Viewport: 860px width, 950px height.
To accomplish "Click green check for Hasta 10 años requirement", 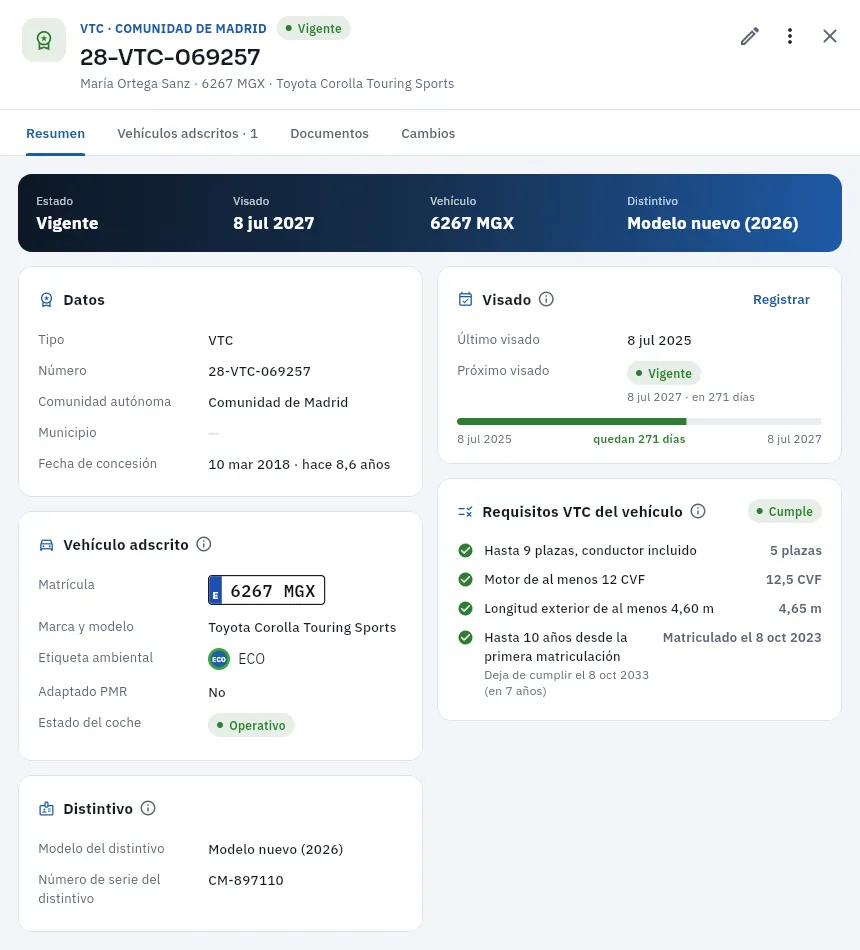I will pyautogui.click(x=465, y=637).
